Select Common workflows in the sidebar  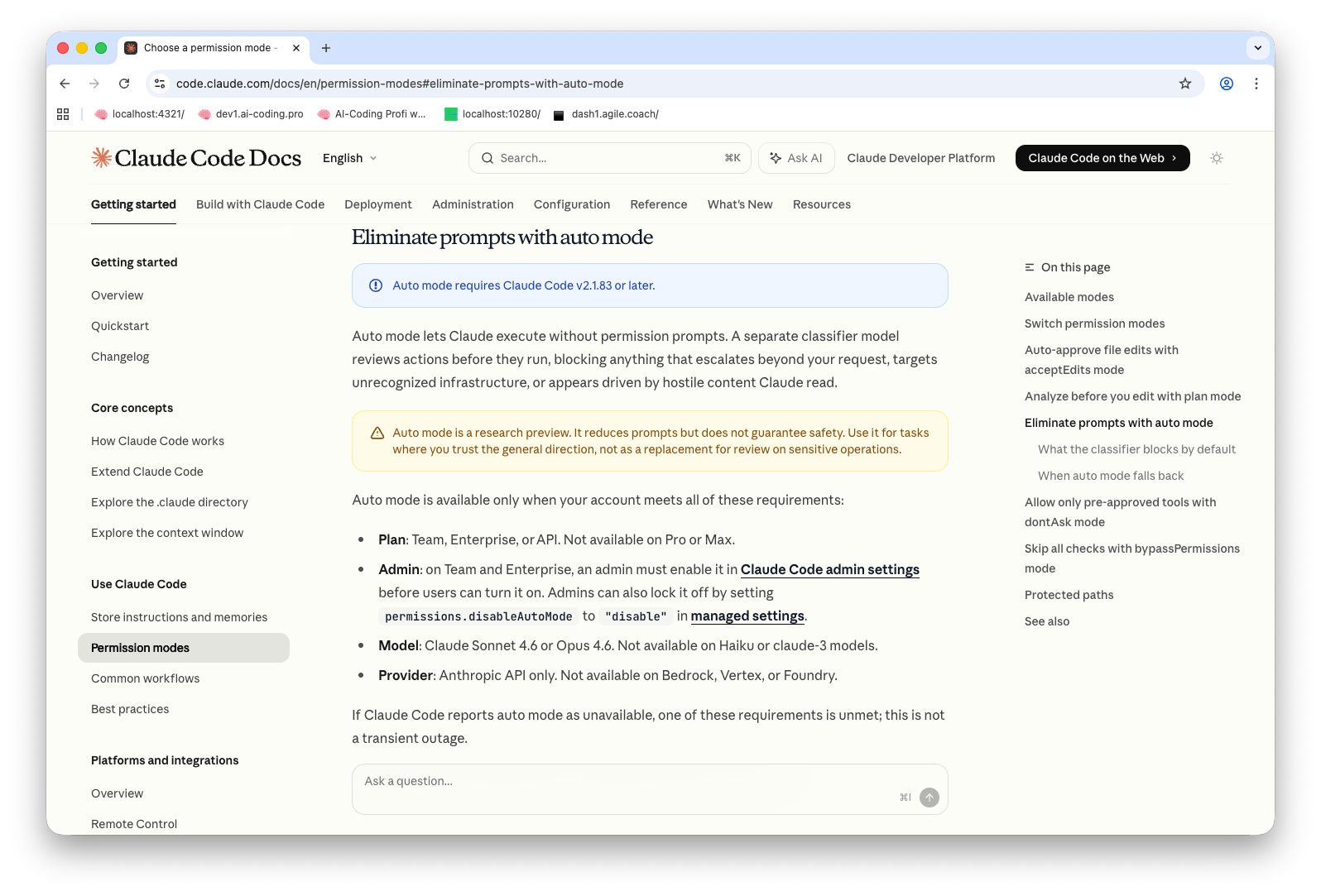coord(146,678)
